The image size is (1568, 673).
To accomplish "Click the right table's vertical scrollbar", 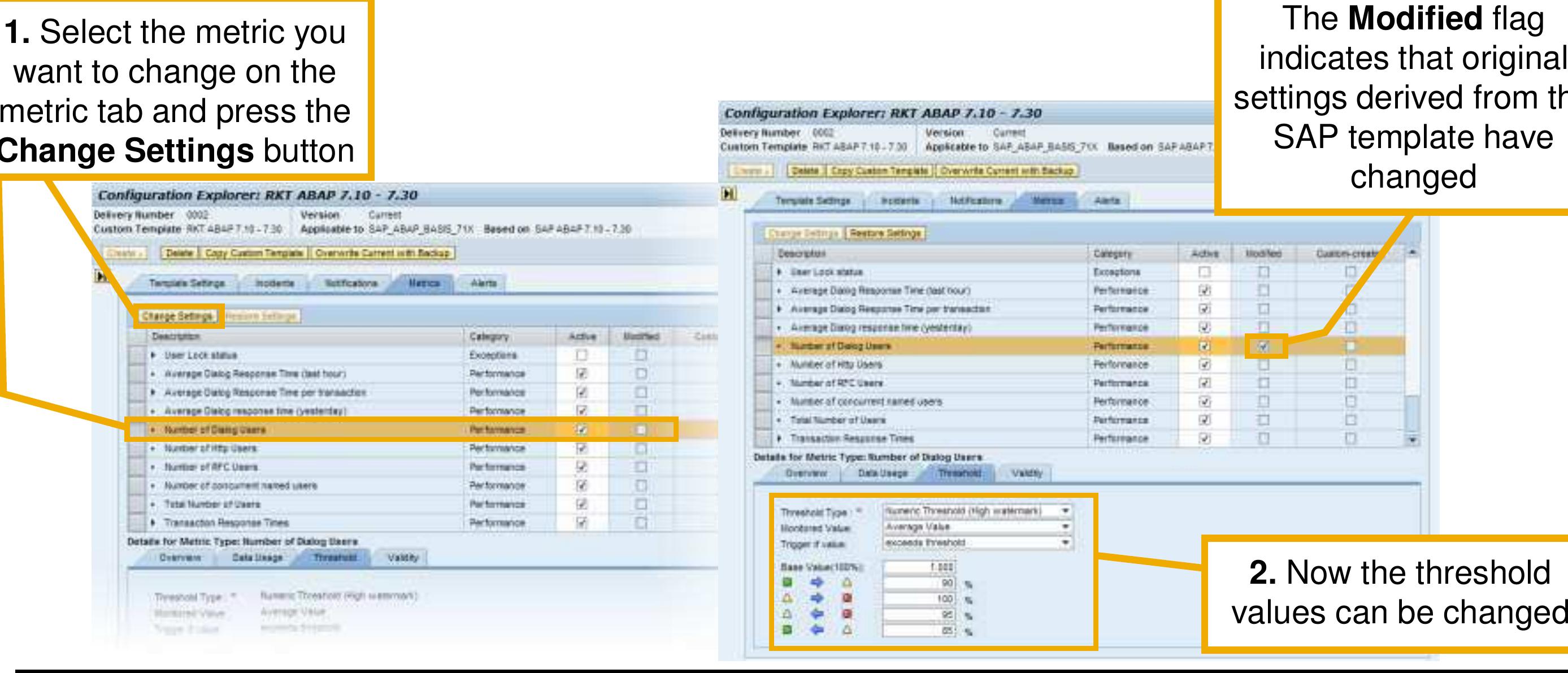I will (x=1413, y=414).
